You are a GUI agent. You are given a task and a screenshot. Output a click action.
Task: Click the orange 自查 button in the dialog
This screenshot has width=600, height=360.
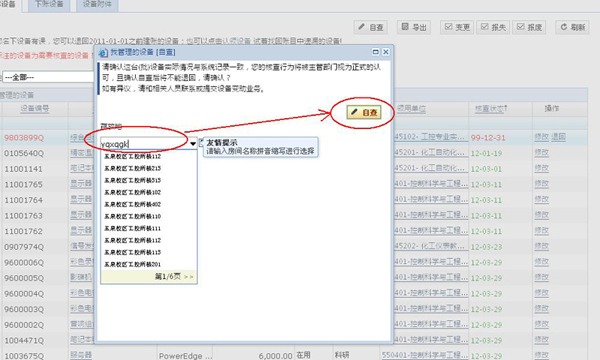(x=364, y=112)
